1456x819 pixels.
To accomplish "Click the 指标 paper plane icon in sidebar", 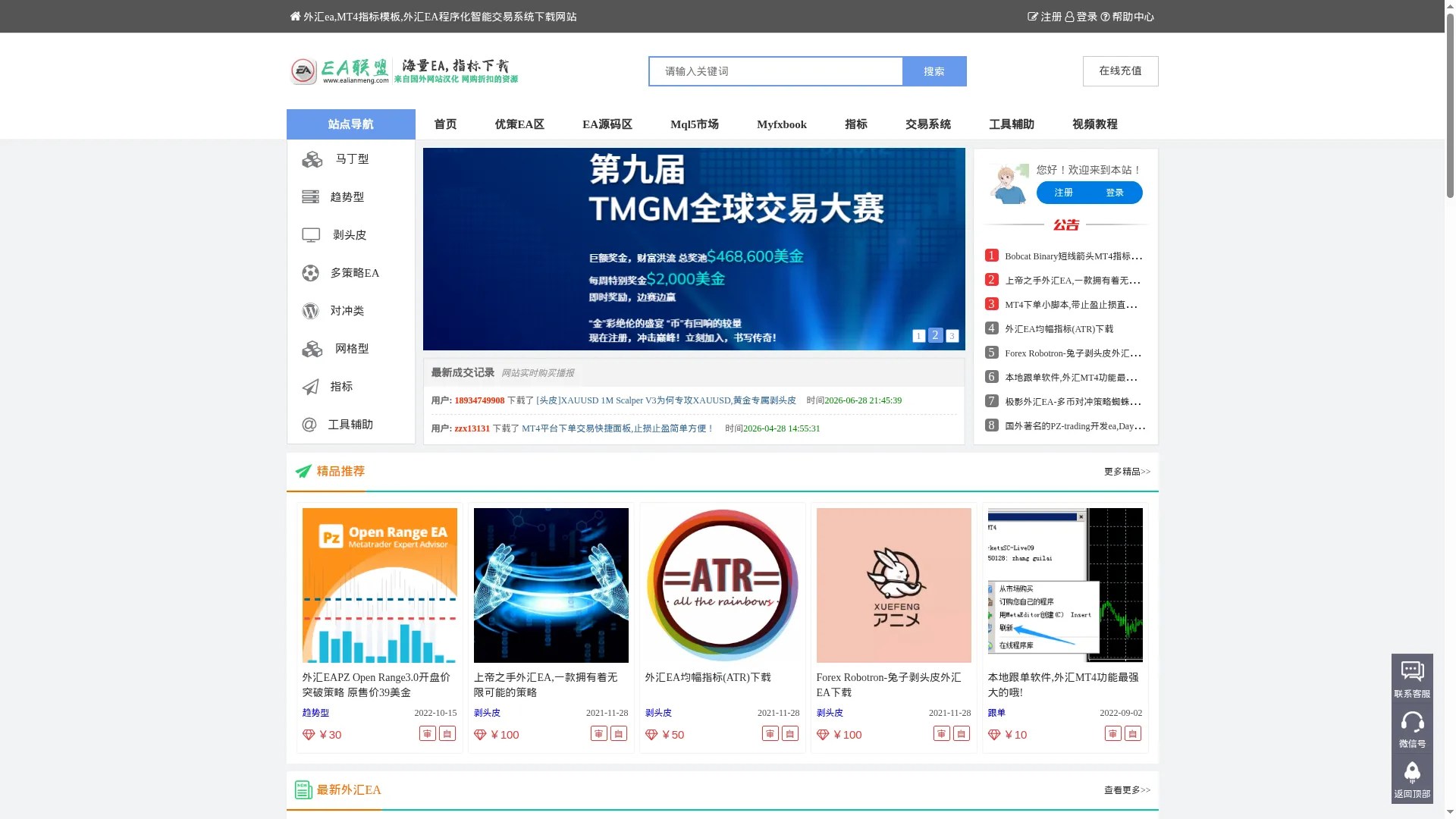I will click(x=310, y=387).
